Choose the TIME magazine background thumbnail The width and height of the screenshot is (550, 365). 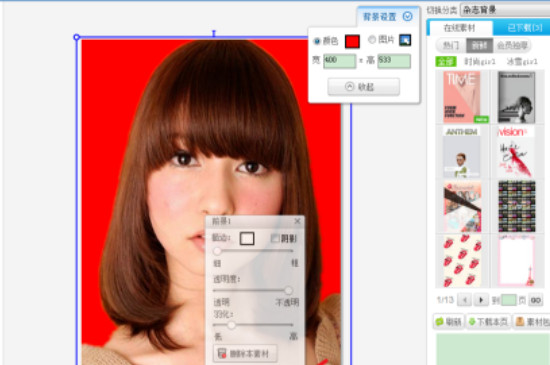click(x=462, y=97)
